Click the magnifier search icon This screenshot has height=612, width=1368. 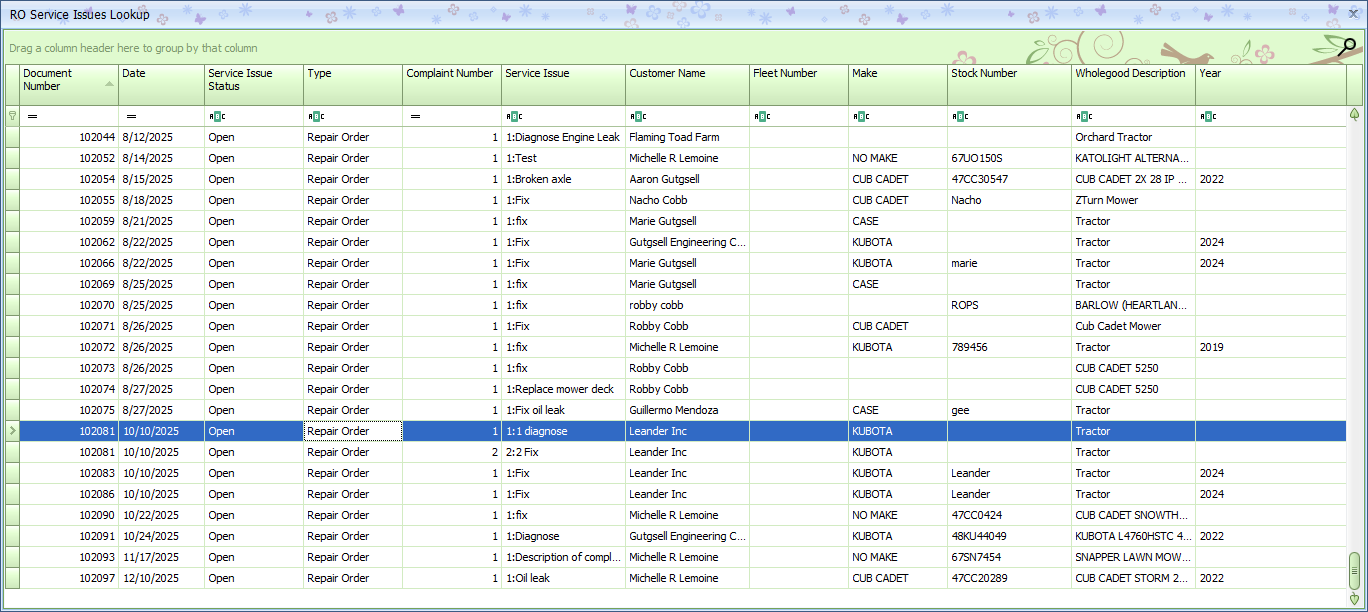[1349, 45]
